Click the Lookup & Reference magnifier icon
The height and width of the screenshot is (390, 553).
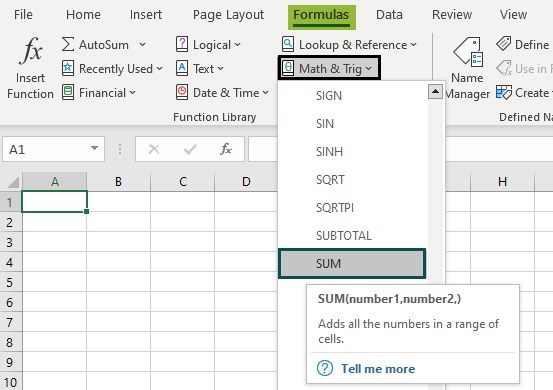(288, 44)
